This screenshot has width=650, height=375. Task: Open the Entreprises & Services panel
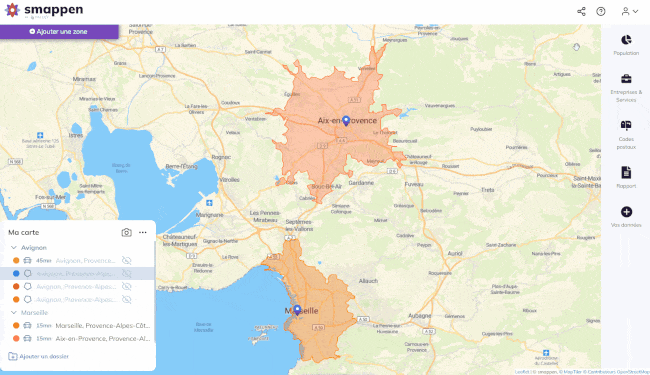coord(626,88)
